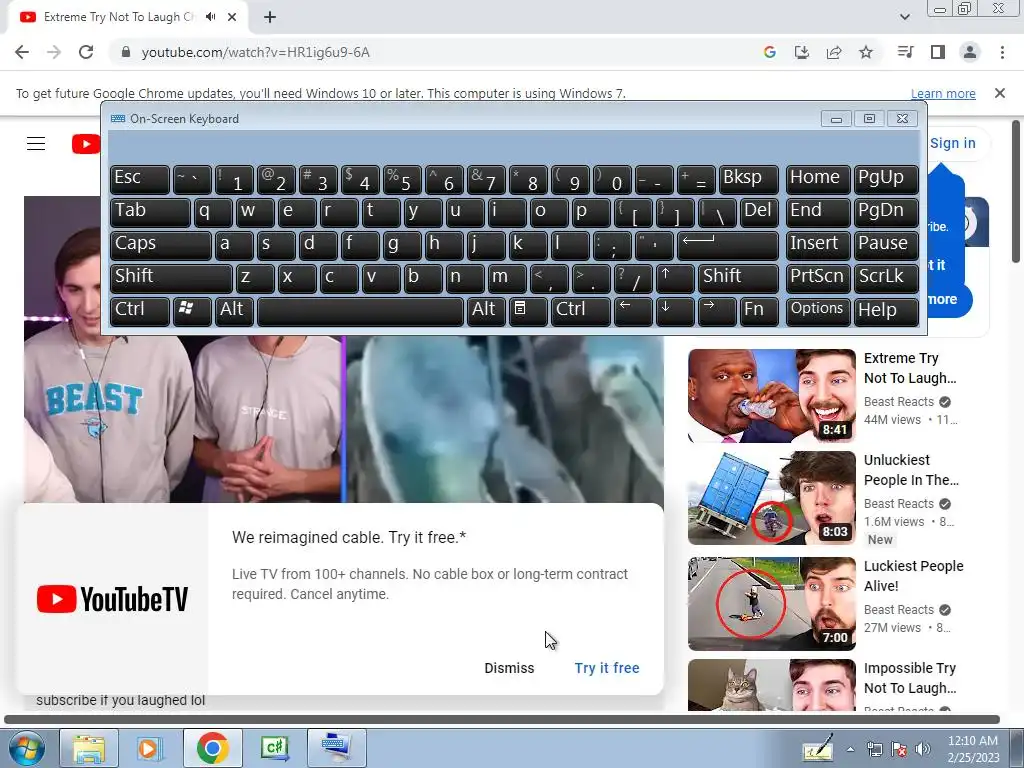Open the Chrome three-dot menu

point(1002,52)
